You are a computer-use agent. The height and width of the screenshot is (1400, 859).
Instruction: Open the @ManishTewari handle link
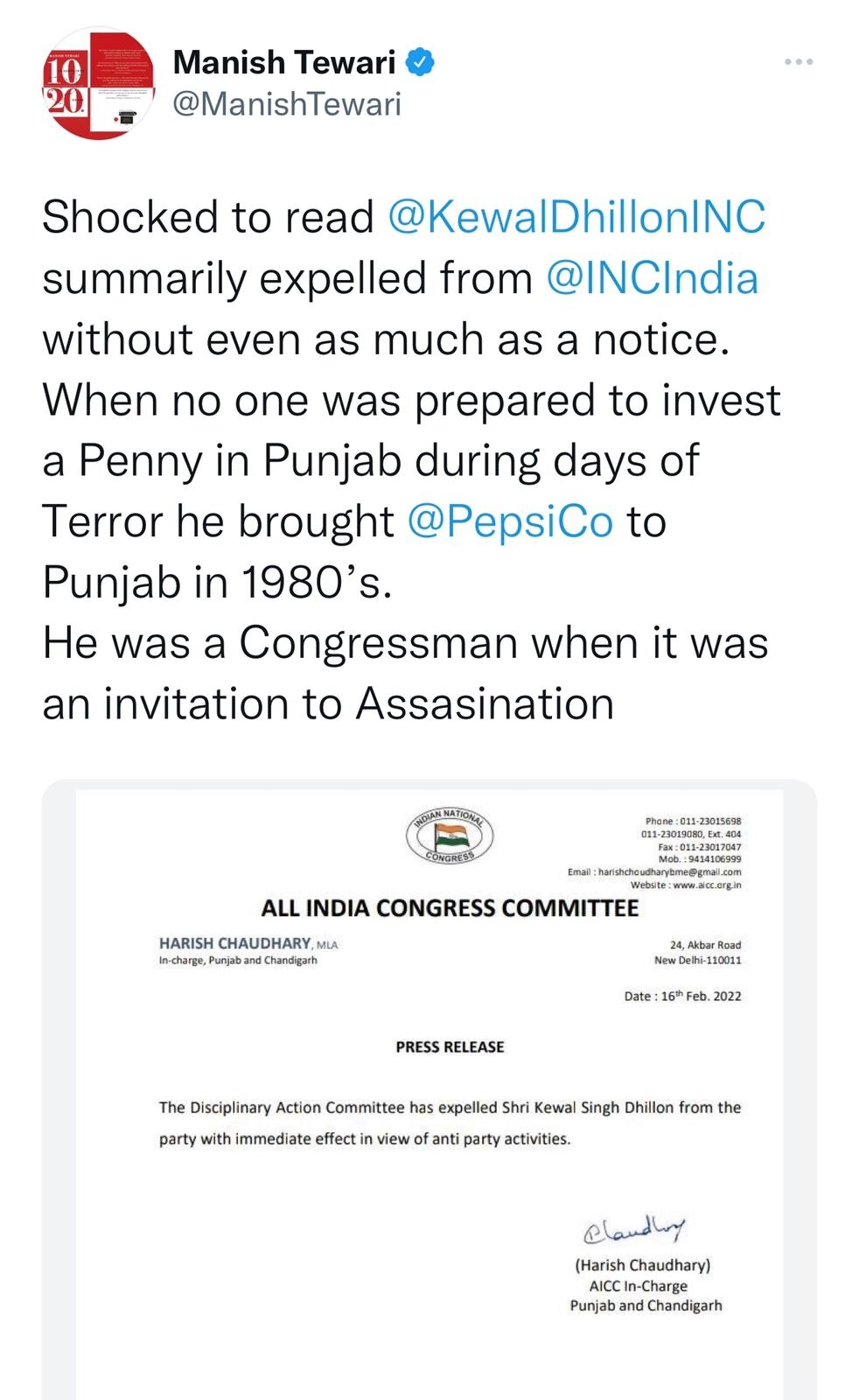pos(287,104)
